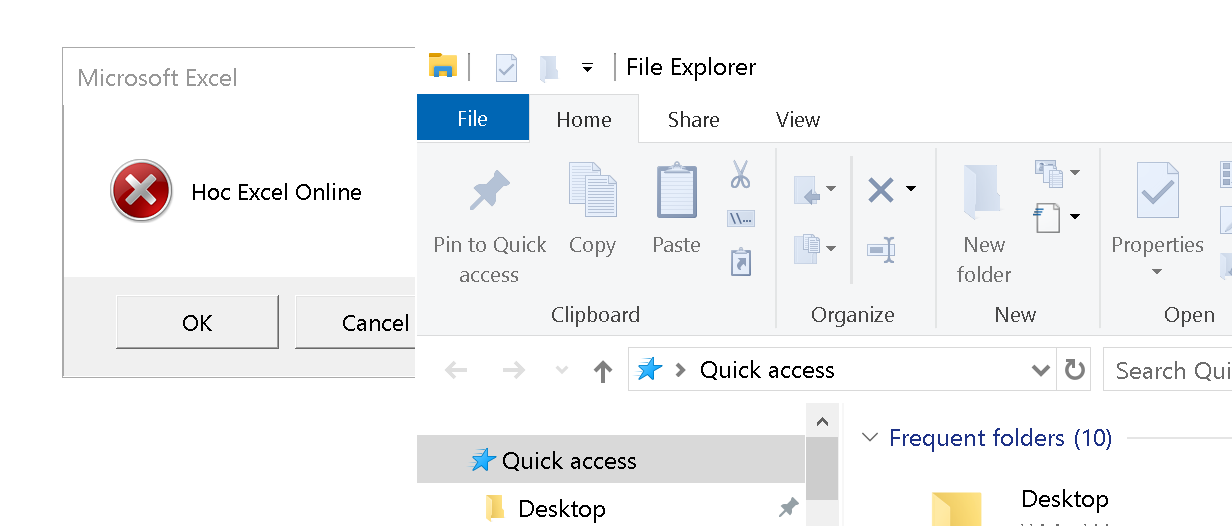Click the Up one level arrow

pos(602,371)
